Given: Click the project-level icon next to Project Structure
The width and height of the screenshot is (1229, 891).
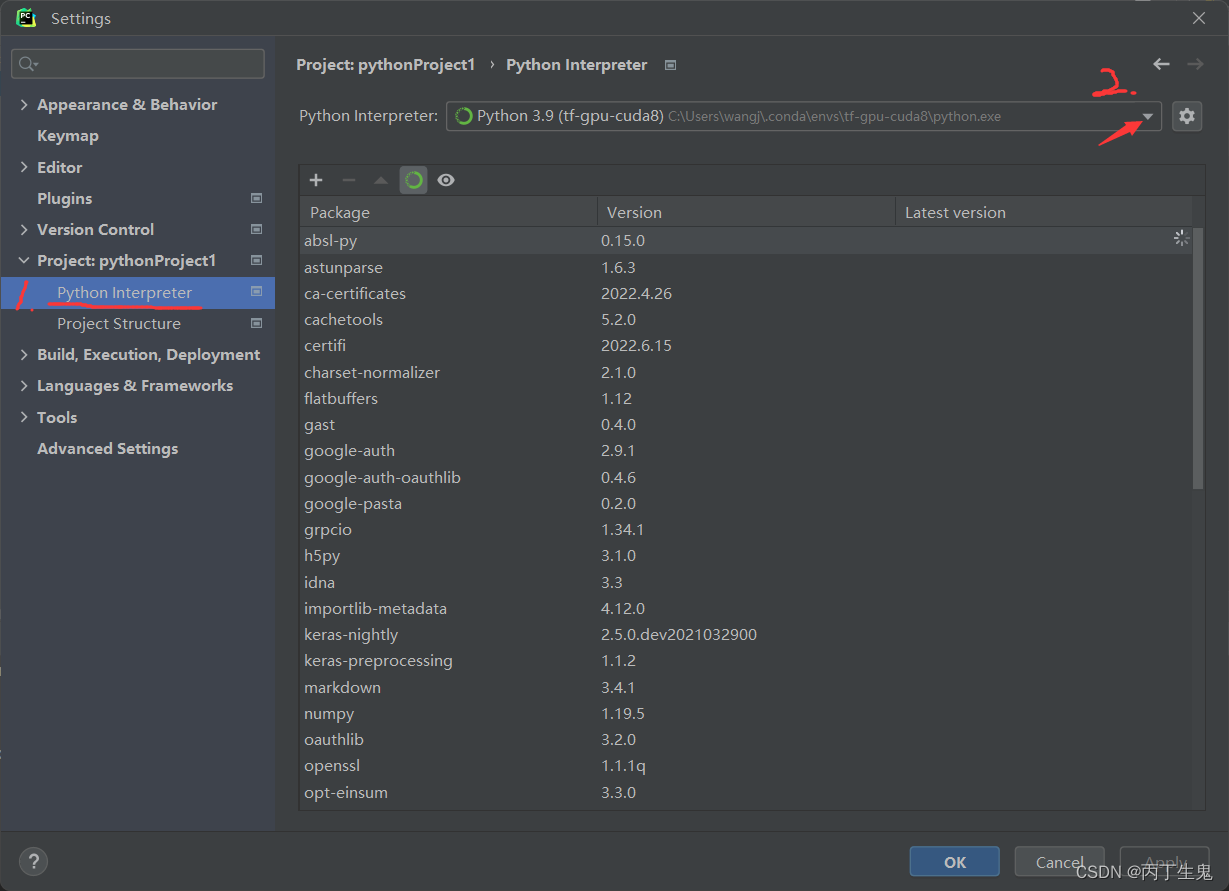Looking at the screenshot, I should pyautogui.click(x=257, y=323).
